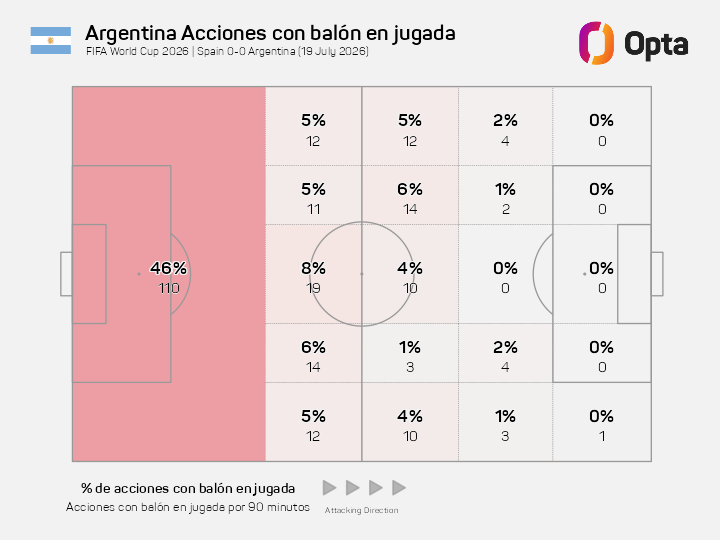Click the 1% zone with 2 actions

coord(506,195)
